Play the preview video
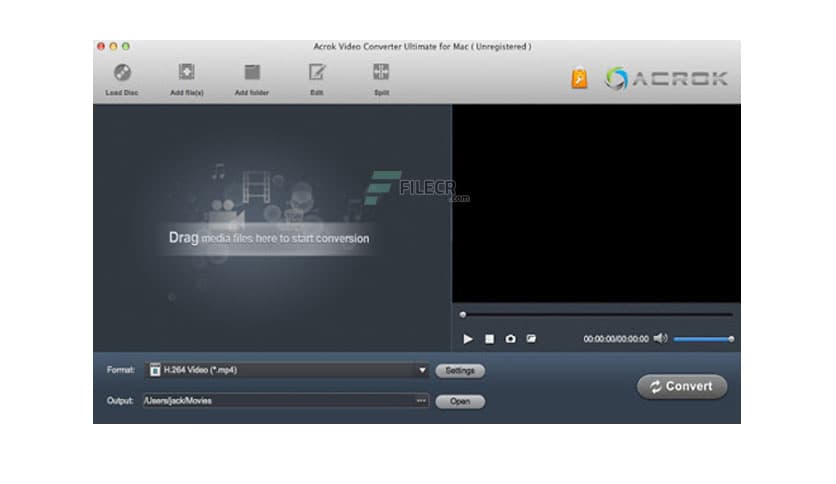The width and height of the screenshot is (836, 484). (x=468, y=339)
